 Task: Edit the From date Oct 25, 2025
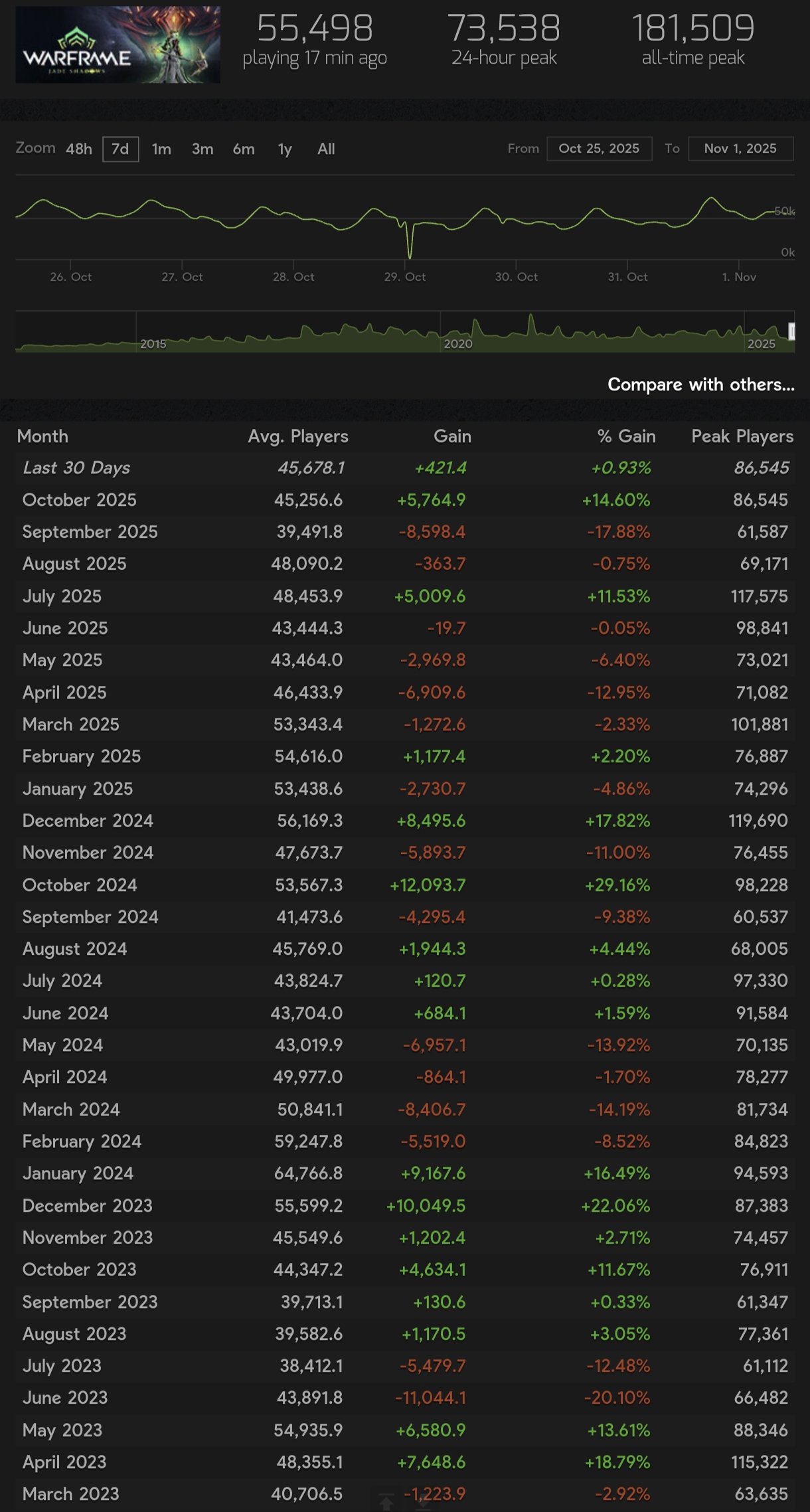pyautogui.click(x=599, y=149)
